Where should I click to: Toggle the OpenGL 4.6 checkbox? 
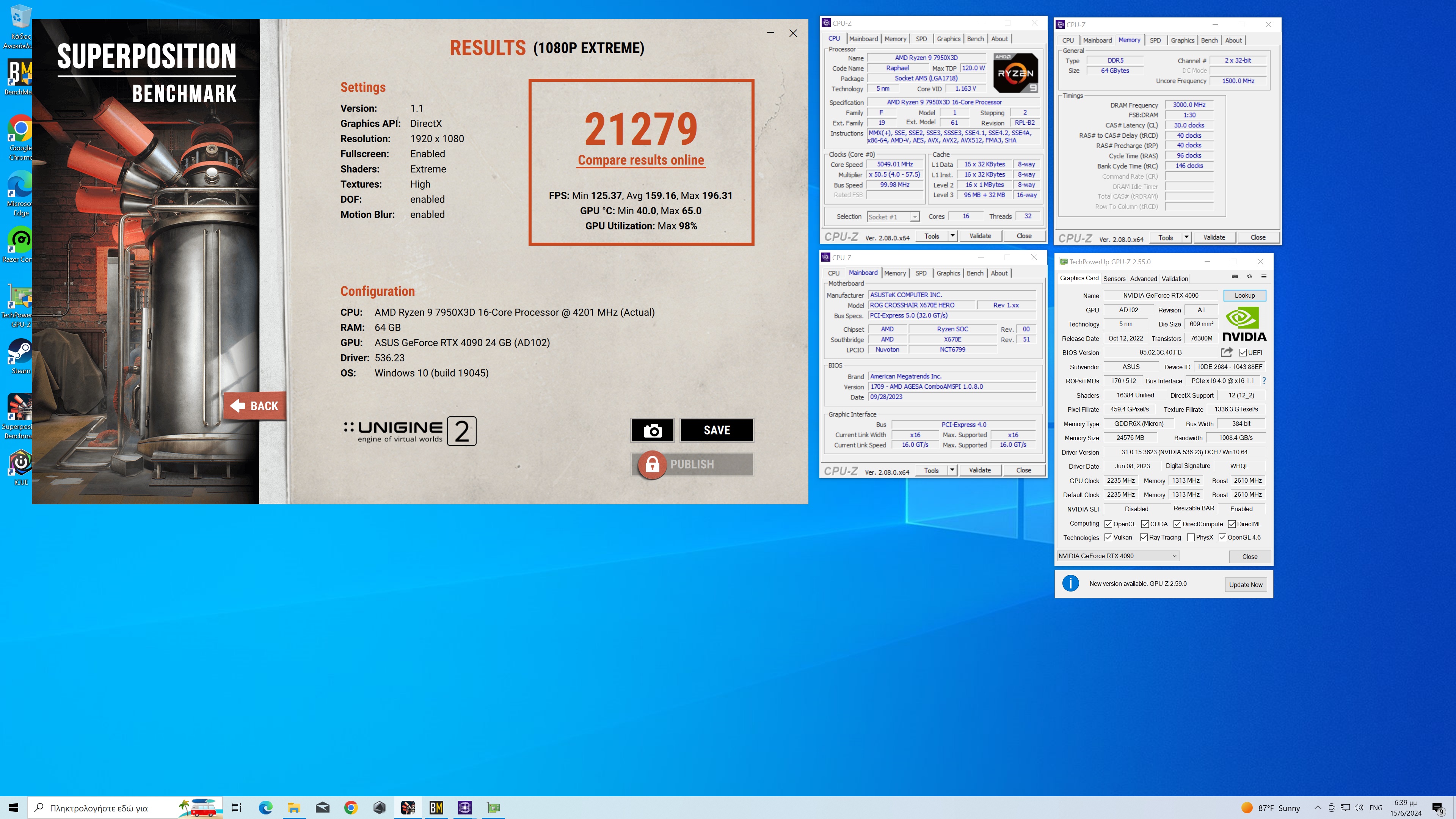[x=1222, y=538]
